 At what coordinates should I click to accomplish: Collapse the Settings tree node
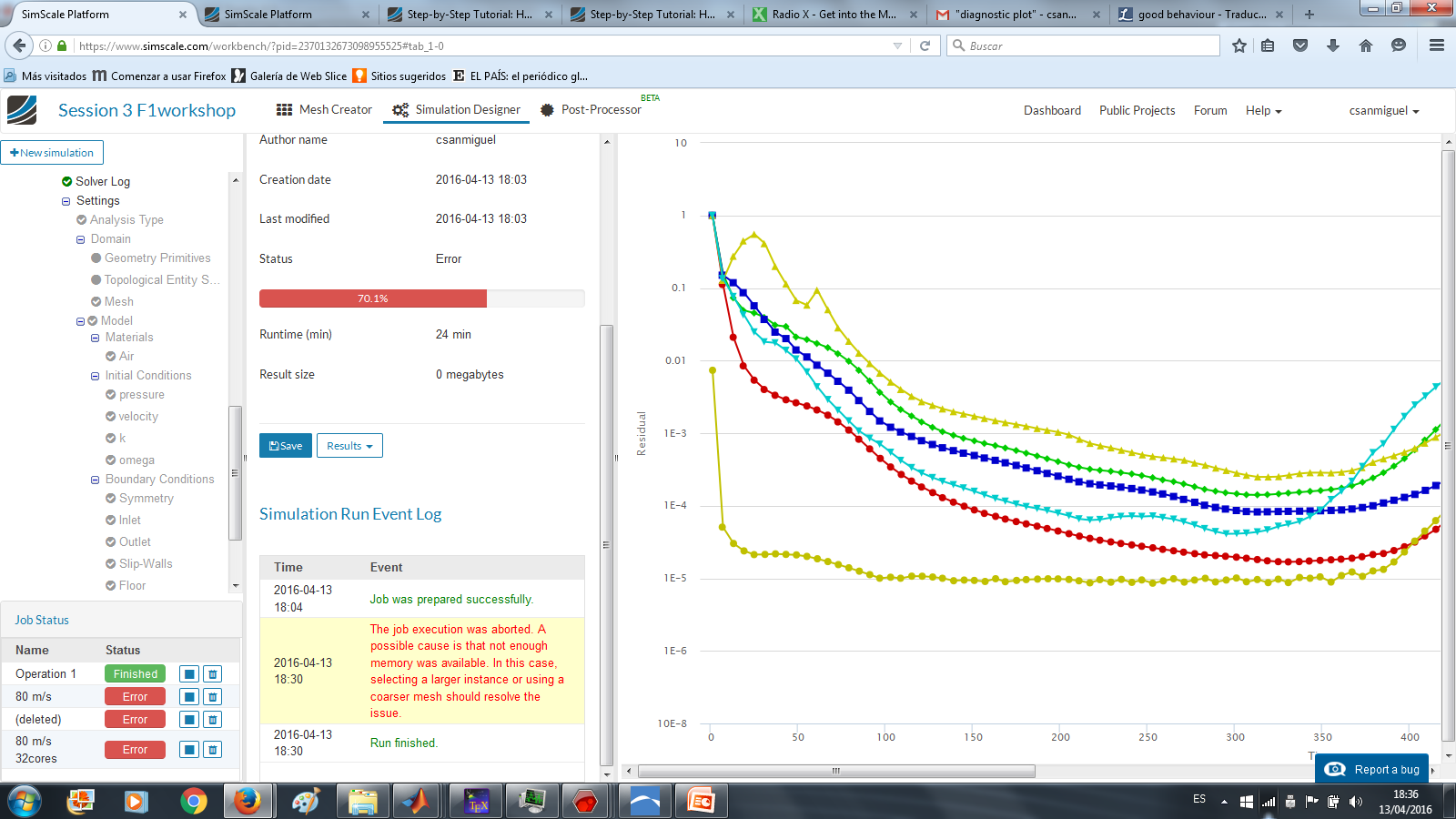(x=66, y=201)
